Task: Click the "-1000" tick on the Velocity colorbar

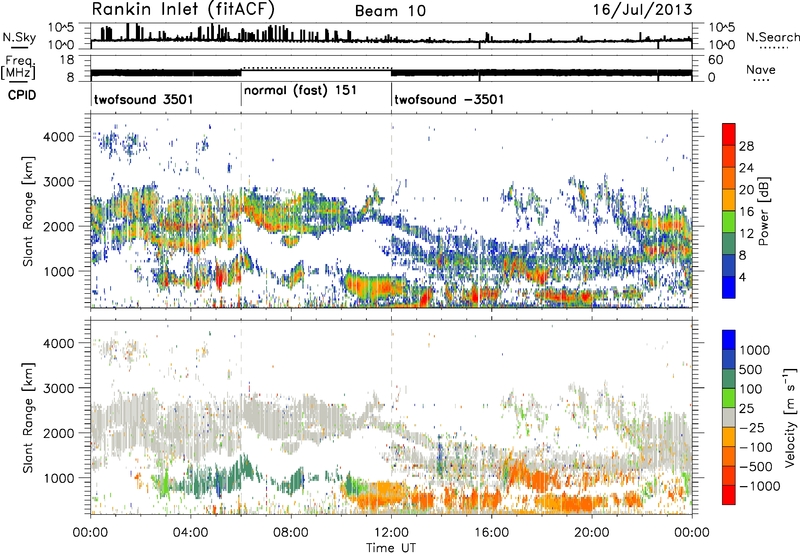Action: coord(760,486)
